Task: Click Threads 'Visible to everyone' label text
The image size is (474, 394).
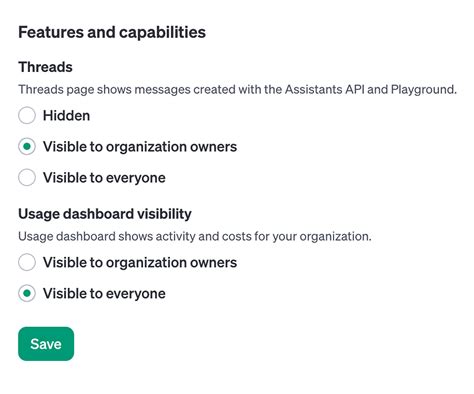Action: (x=104, y=178)
